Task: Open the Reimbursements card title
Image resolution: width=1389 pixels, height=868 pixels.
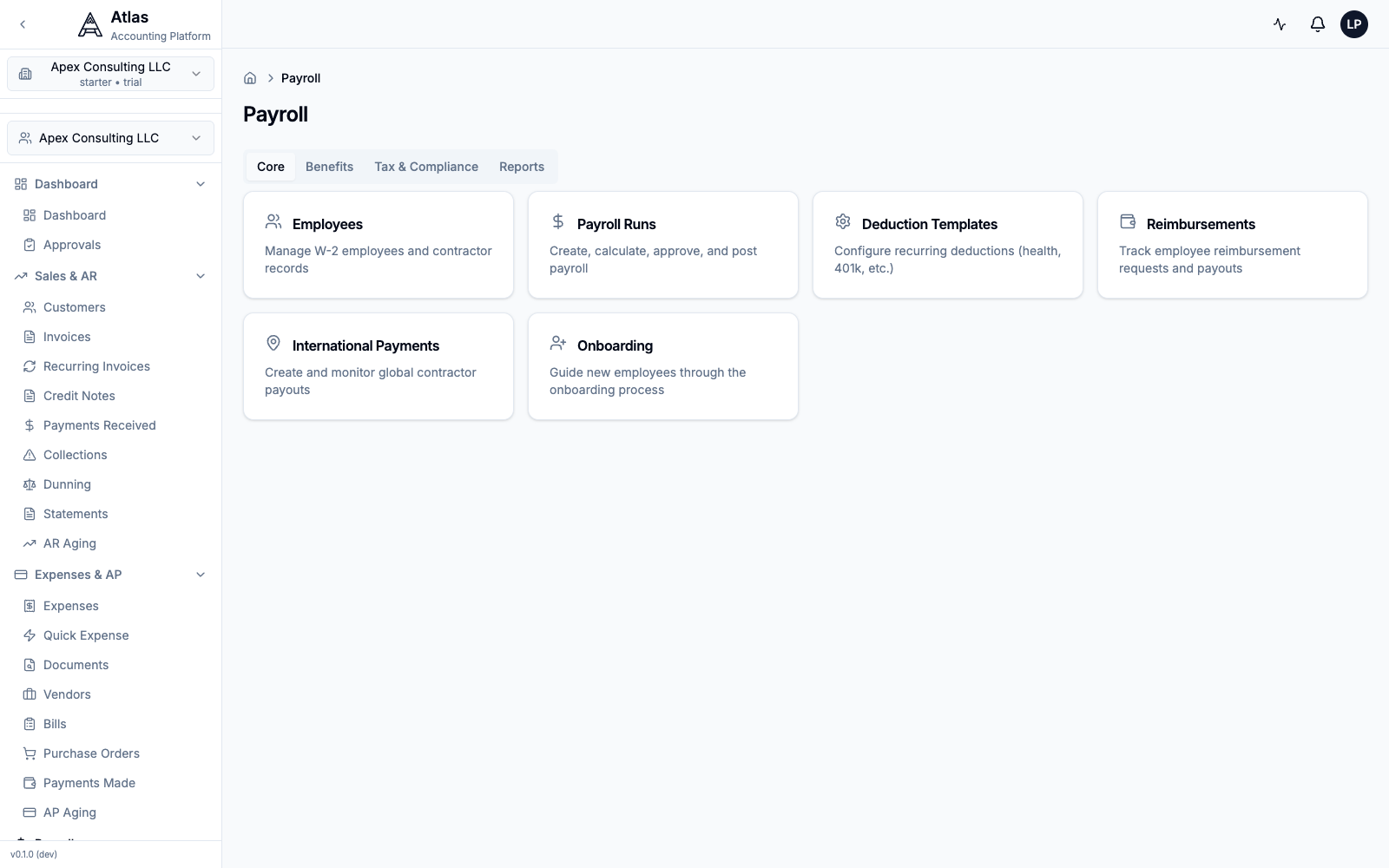Action: click(1201, 224)
